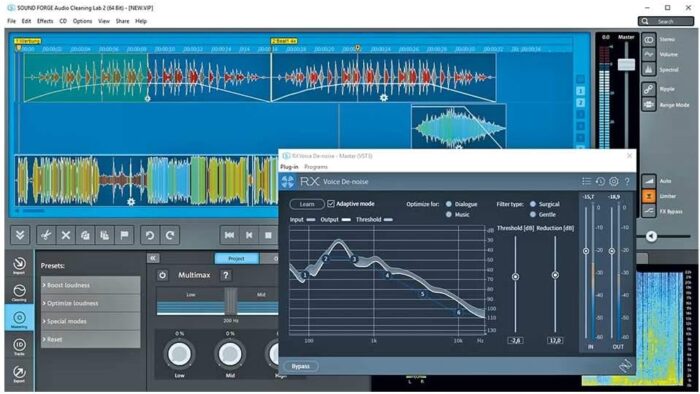Toggle the Adaptive mode checkbox

[x=331, y=203]
